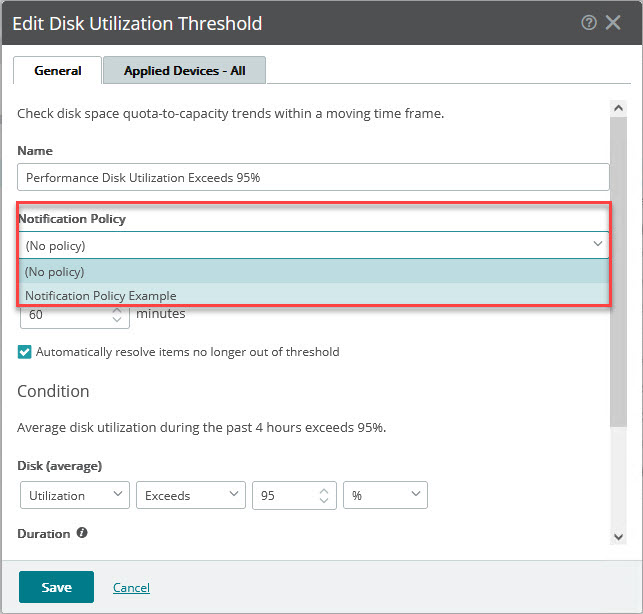
Task: Click the Duration info icon
Action: [82, 532]
